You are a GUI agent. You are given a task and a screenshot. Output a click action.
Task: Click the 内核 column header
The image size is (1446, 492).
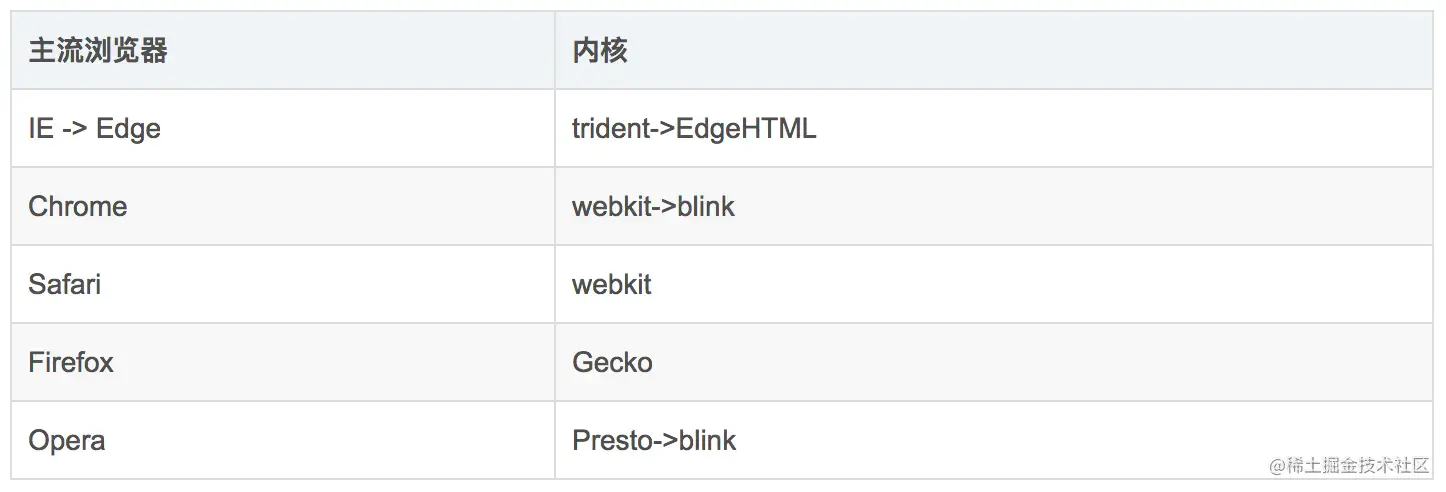tap(994, 50)
